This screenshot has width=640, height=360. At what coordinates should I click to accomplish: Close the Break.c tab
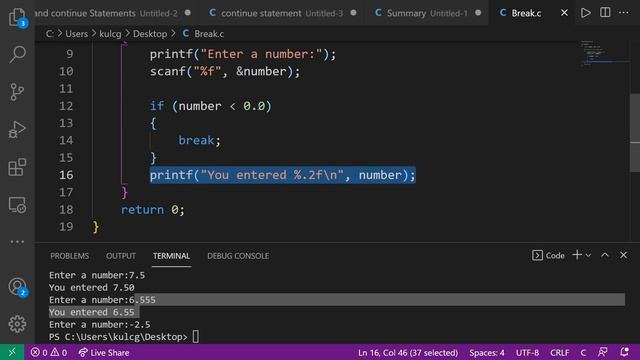(564, 13)
